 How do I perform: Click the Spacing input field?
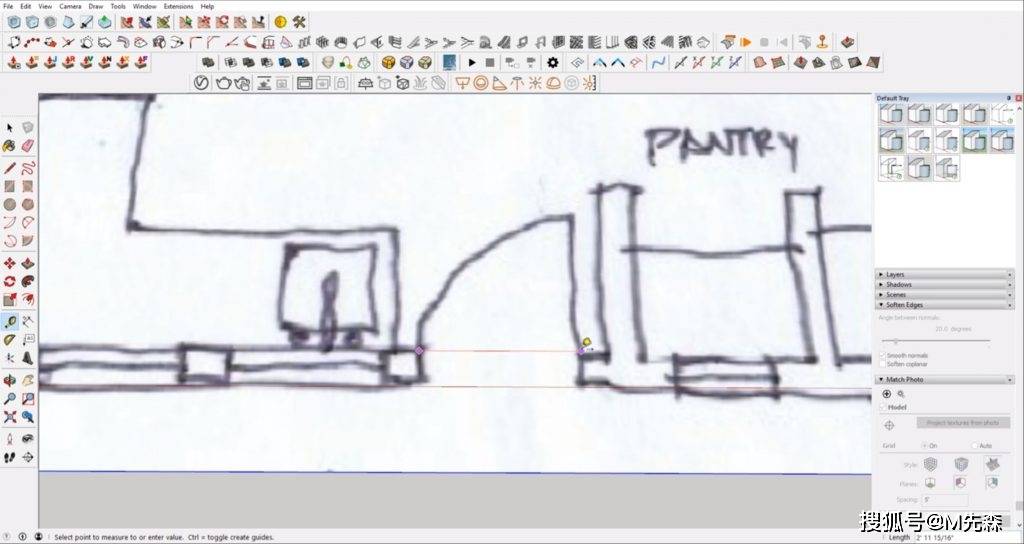(944, 500)
